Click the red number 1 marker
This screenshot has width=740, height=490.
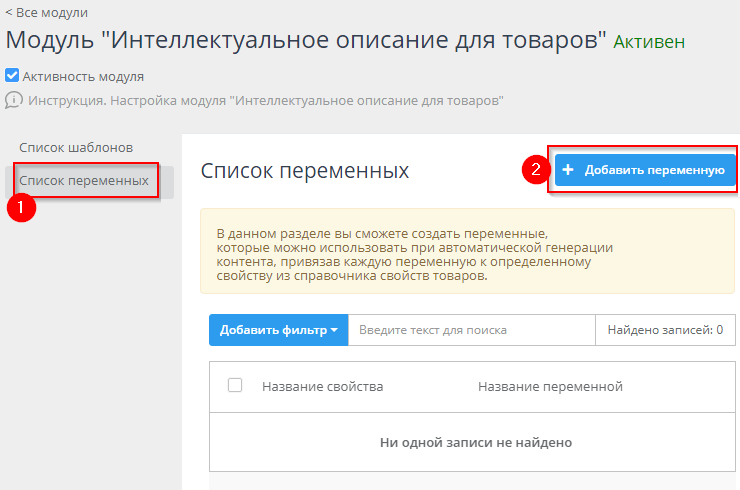pos(20,208)
